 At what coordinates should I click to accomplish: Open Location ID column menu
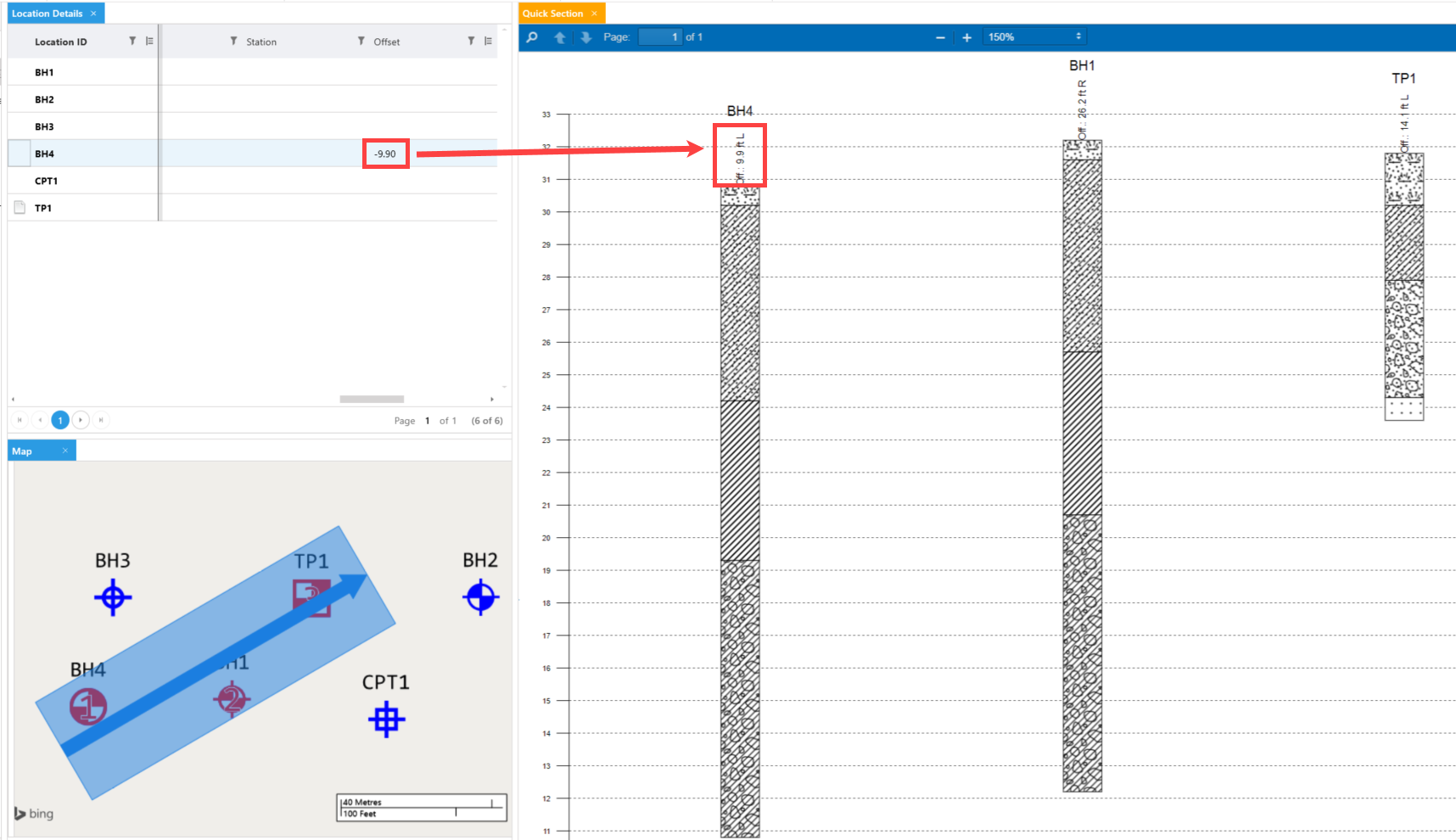click(149, 41)
